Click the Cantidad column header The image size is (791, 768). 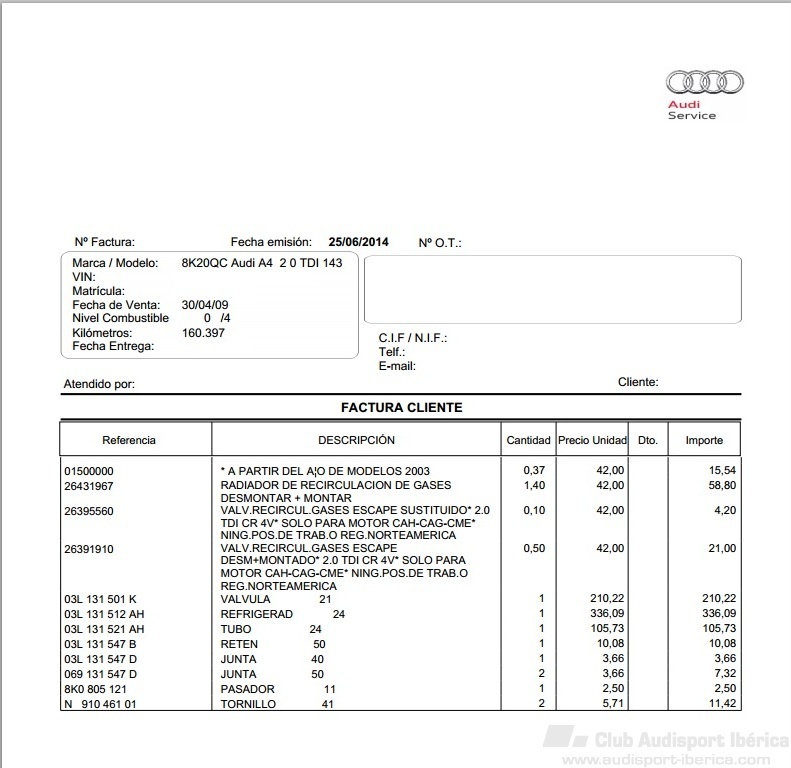tap(528, 440)
